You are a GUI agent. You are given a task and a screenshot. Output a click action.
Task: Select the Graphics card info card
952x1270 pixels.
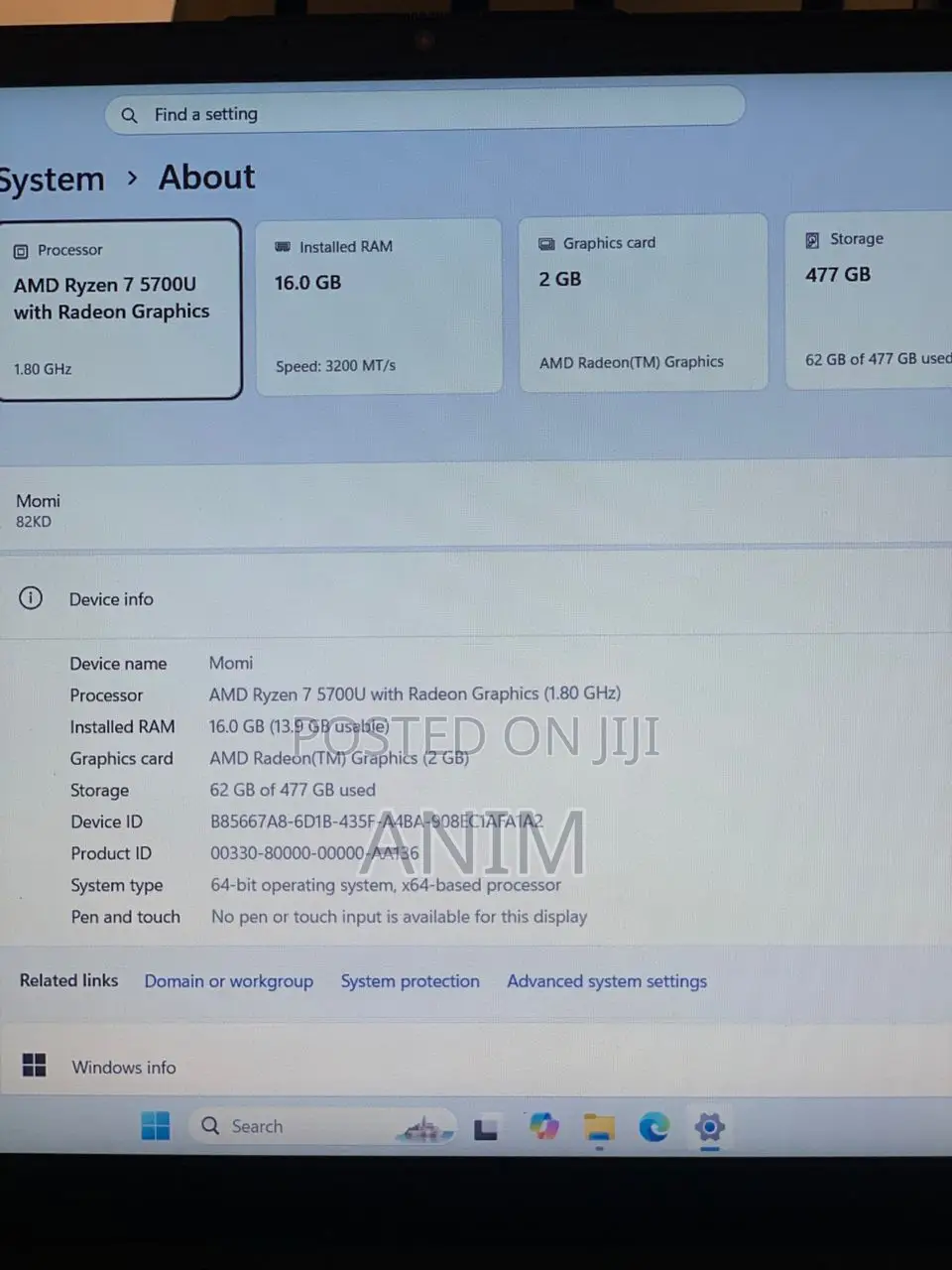click(x=644, y=303)
